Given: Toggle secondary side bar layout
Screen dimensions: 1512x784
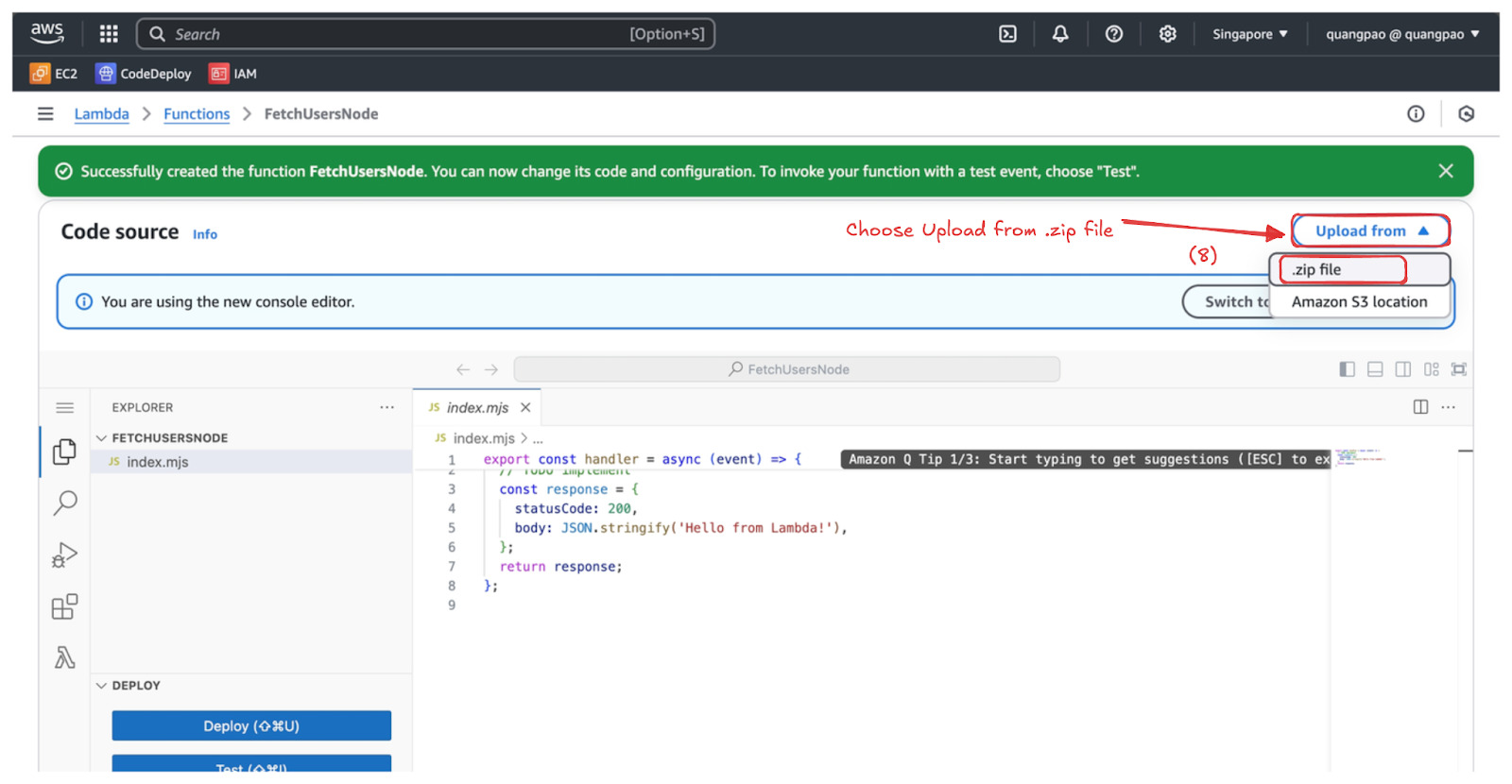Looking at the screenshot, I should coord(1403,369).
